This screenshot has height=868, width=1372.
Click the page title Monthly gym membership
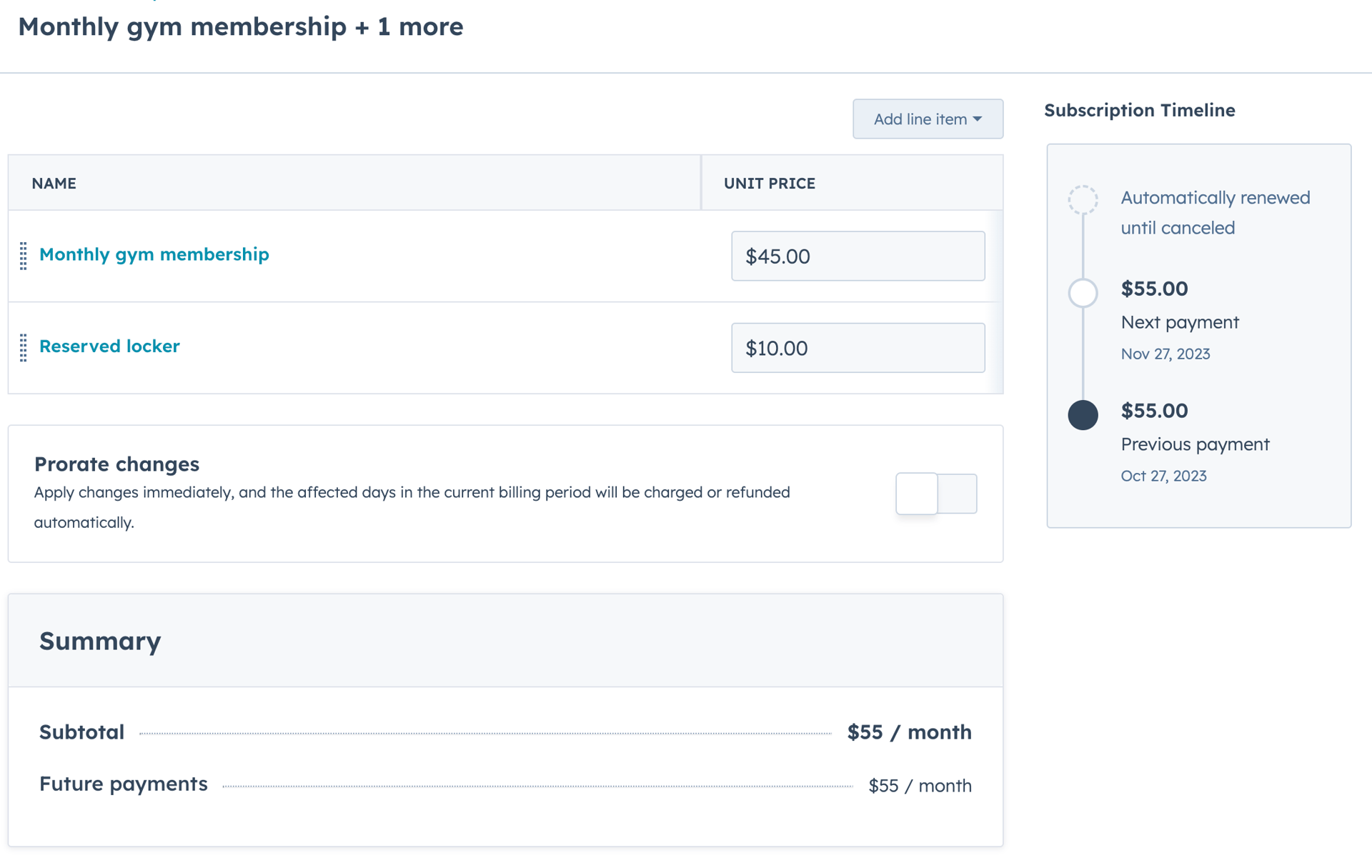pyautogui.click(x=241, y=26)
